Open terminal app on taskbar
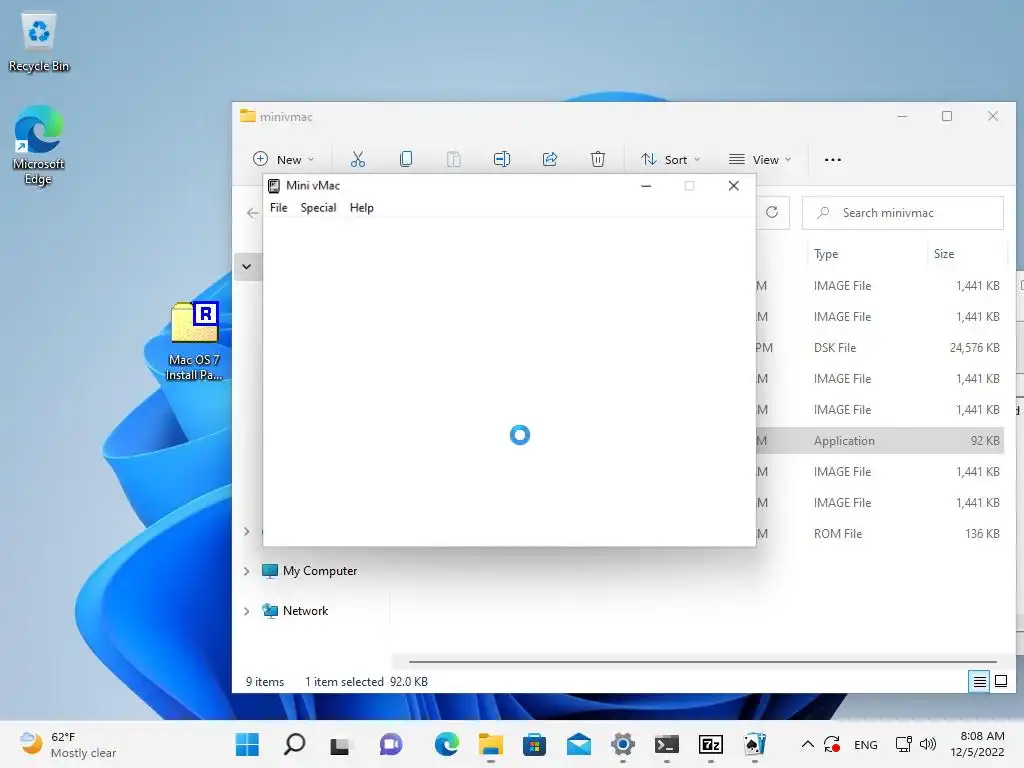 click(667, 744)
